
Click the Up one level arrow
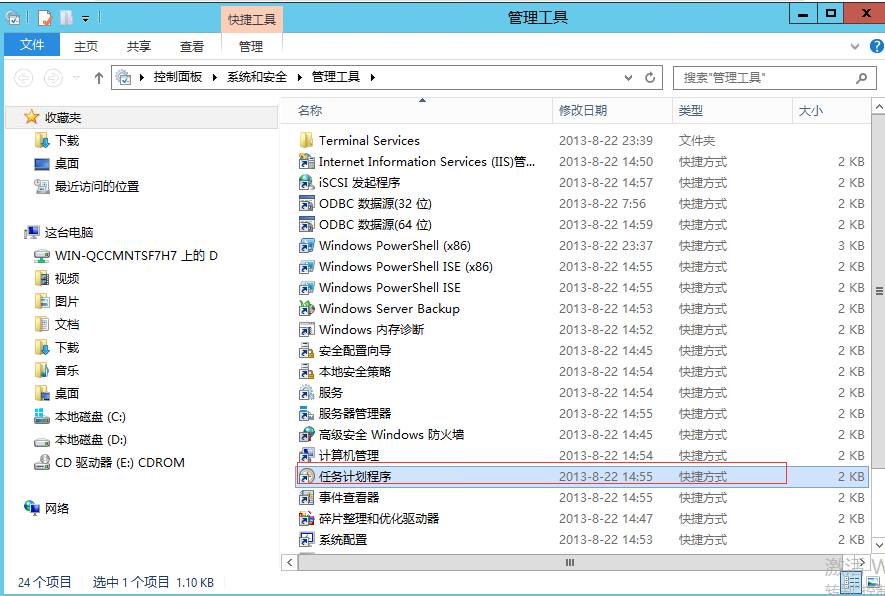tap(99, 77)
